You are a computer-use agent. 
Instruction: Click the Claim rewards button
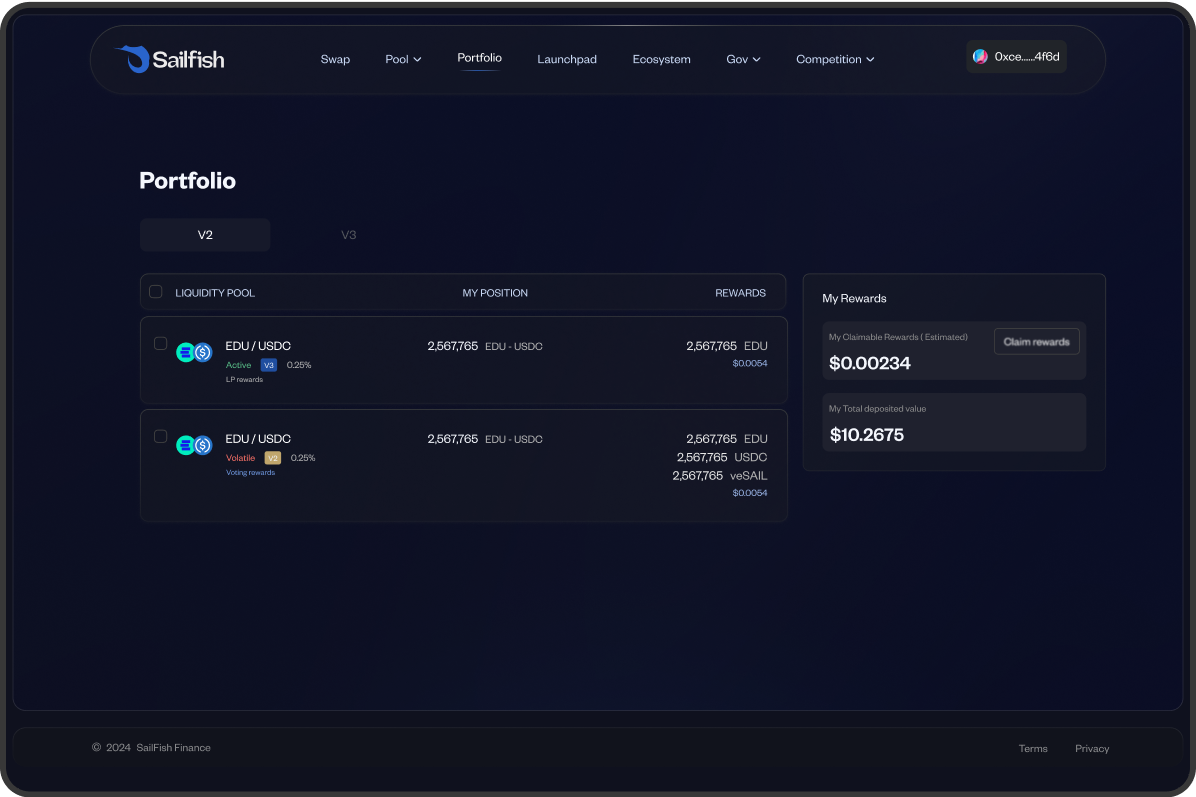(x=1036, y=342)
